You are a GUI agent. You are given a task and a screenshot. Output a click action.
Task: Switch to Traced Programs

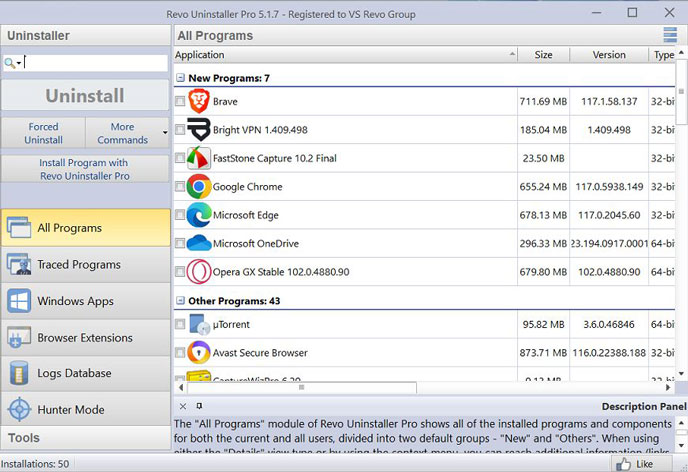(86, 264)
